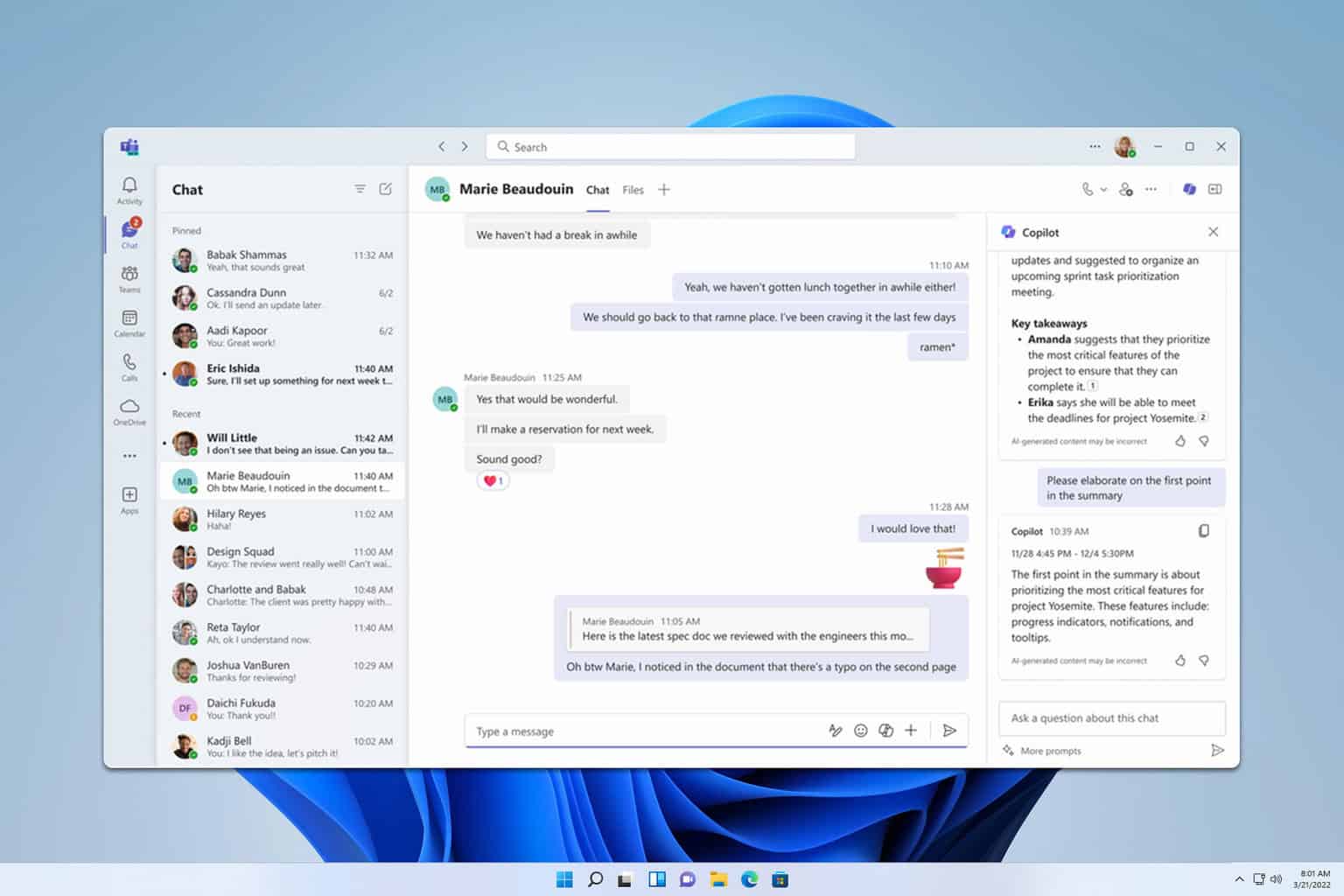Viewport: 1344px width, 896px height.
Task: Show more apps ellipsis in sidebar
Action: tap(129, 456)
